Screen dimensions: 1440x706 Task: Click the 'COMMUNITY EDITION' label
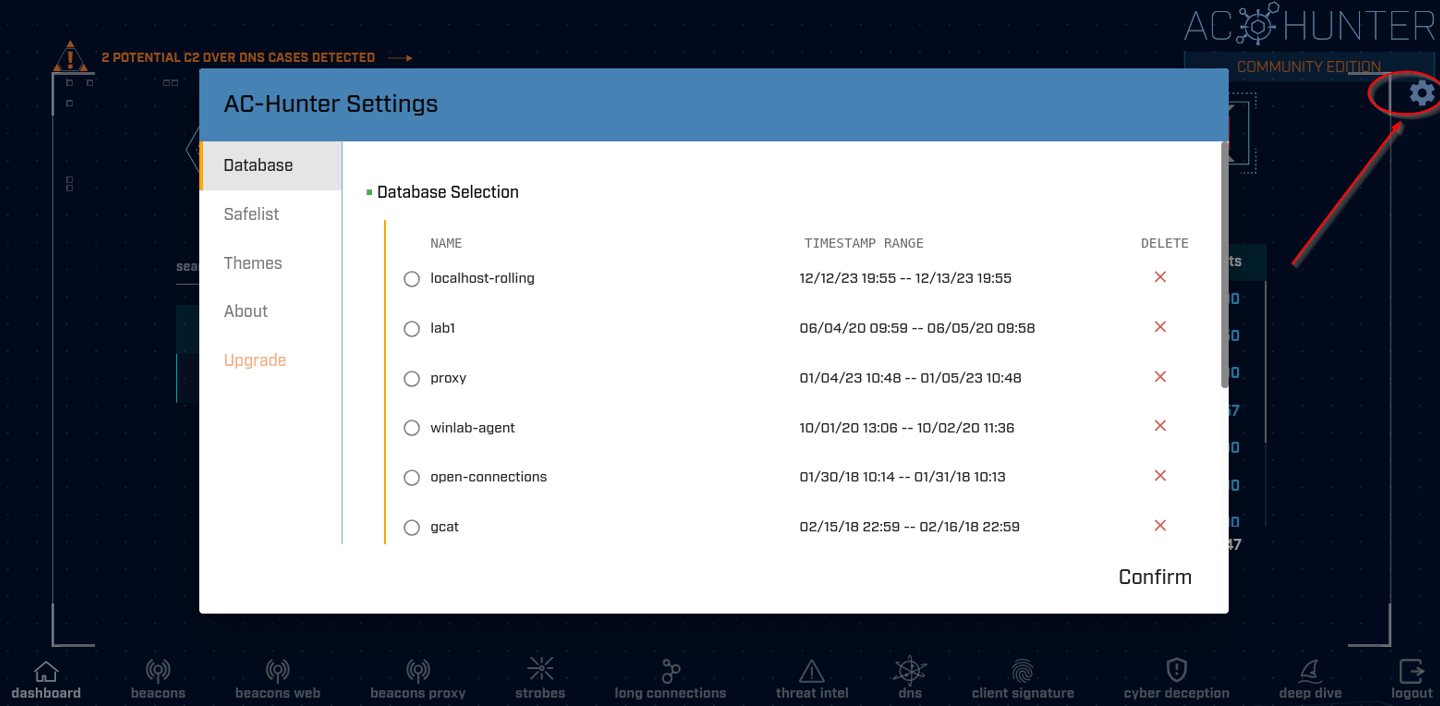tap(1309, 67)
